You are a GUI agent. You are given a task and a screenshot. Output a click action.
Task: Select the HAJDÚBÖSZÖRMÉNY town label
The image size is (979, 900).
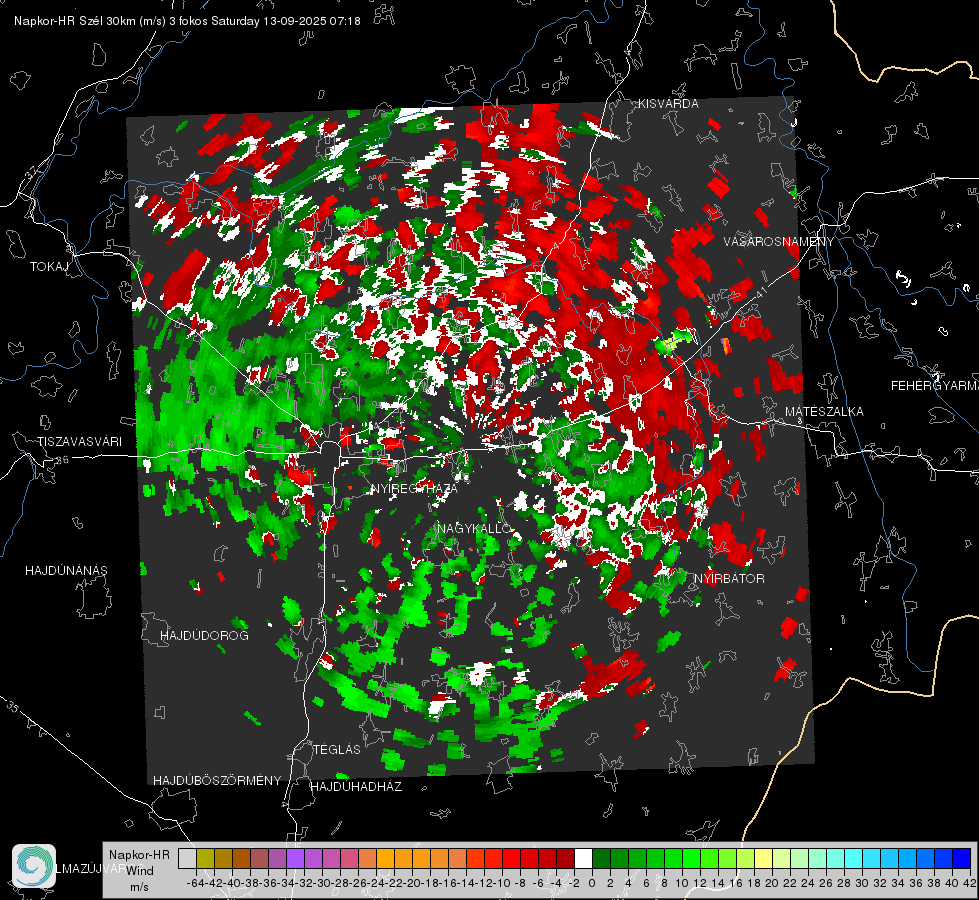[x=217, y=780]
